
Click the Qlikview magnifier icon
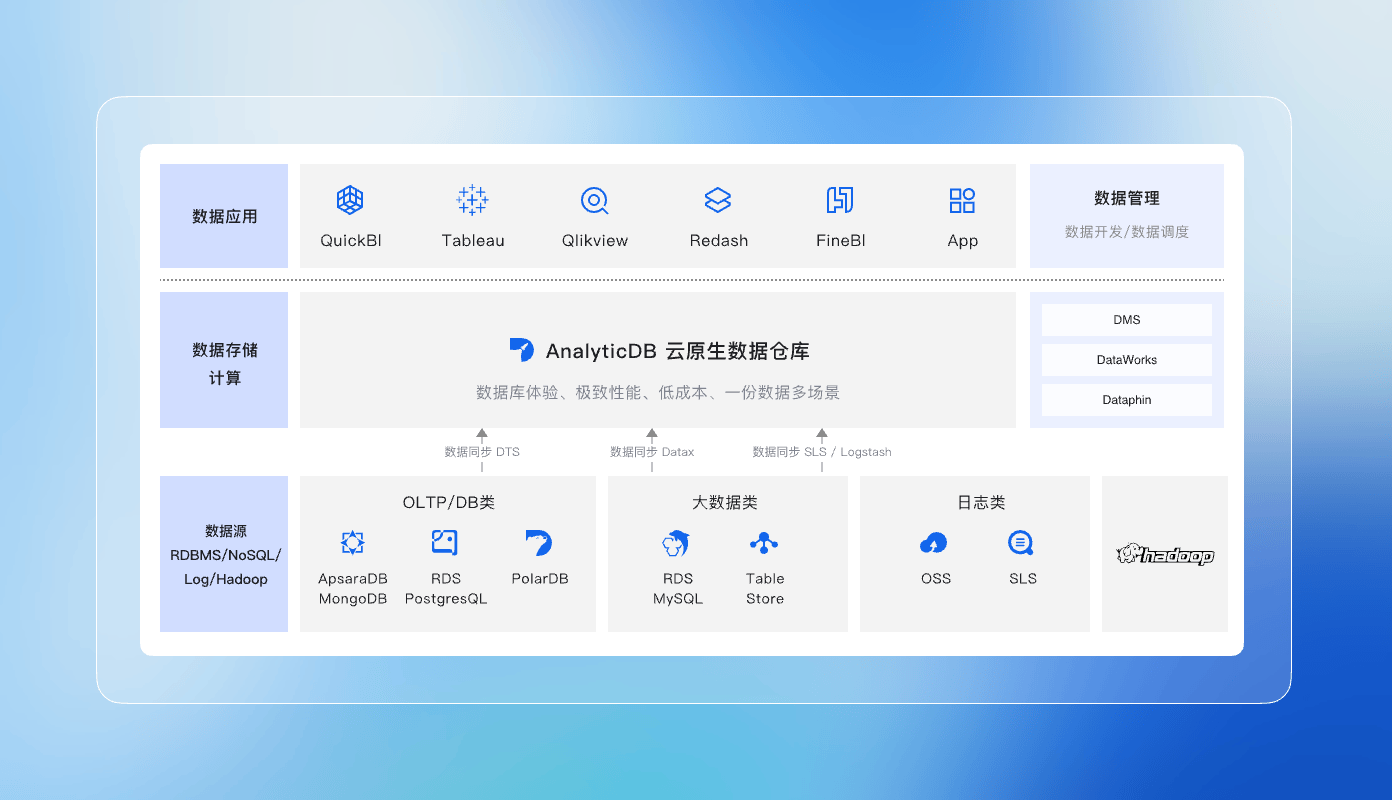coord(595,201)
